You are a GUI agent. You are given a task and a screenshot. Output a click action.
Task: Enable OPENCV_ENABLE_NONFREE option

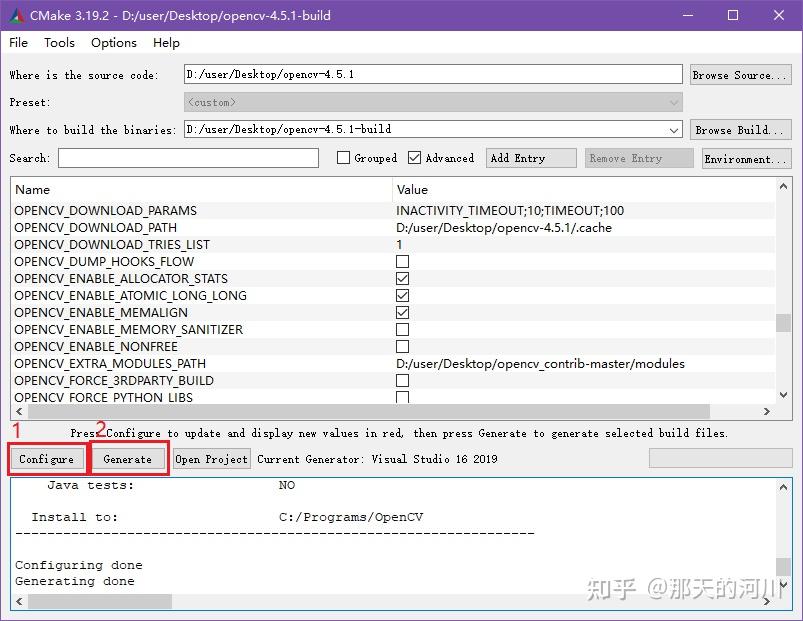403,346
